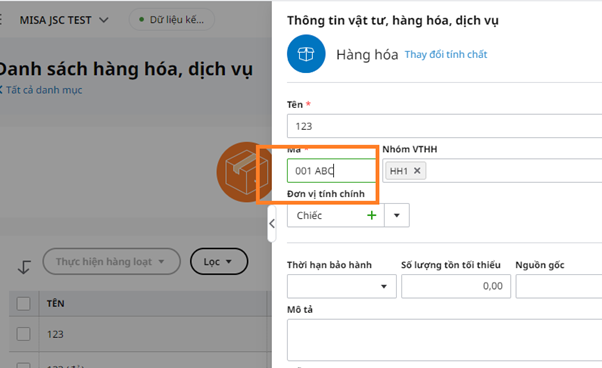Image resolution: width=602 pixels, height=368 pixels.
Task: Click the 123 row in the goods list
Action: point(140,334)
